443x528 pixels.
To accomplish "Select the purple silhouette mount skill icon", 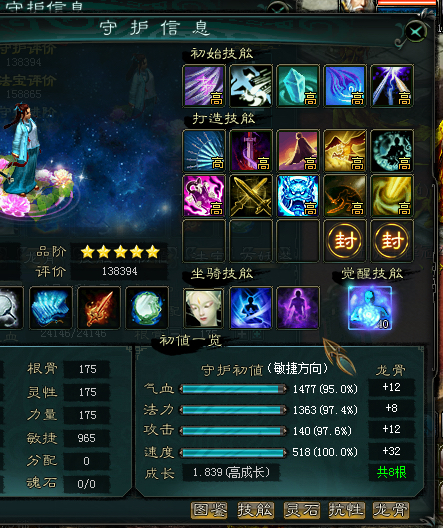I will 298,308.
